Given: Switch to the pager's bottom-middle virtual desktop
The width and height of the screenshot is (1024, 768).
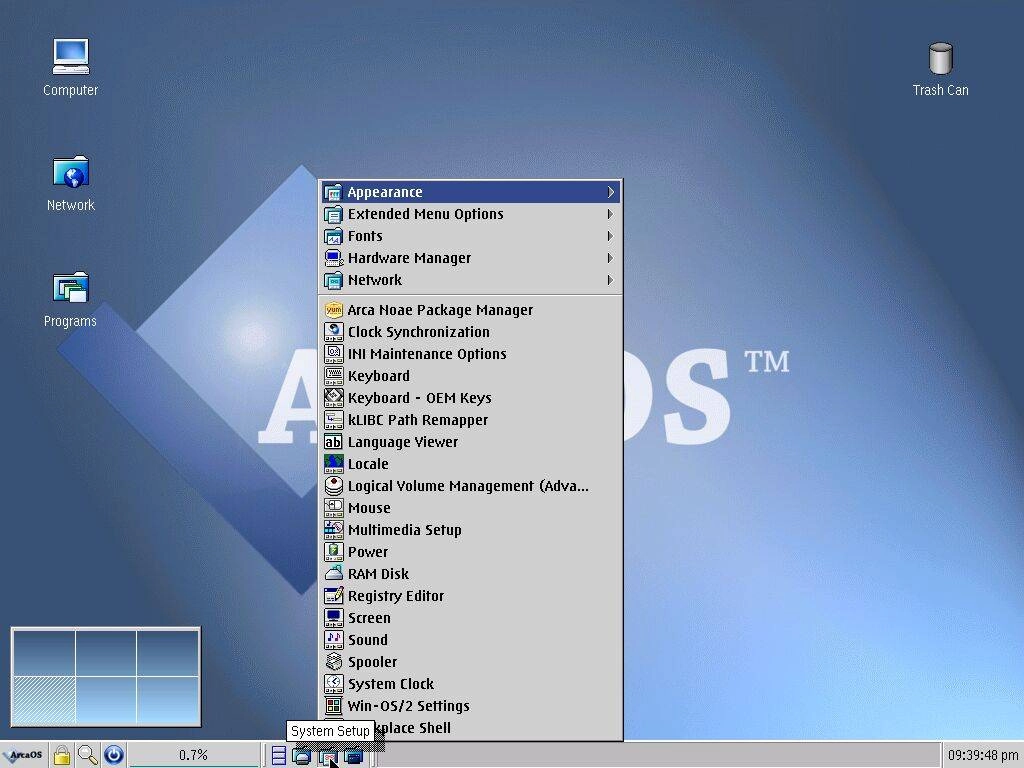Looking at the screenshot, I should pyautogui.click(x=106, y=700).
